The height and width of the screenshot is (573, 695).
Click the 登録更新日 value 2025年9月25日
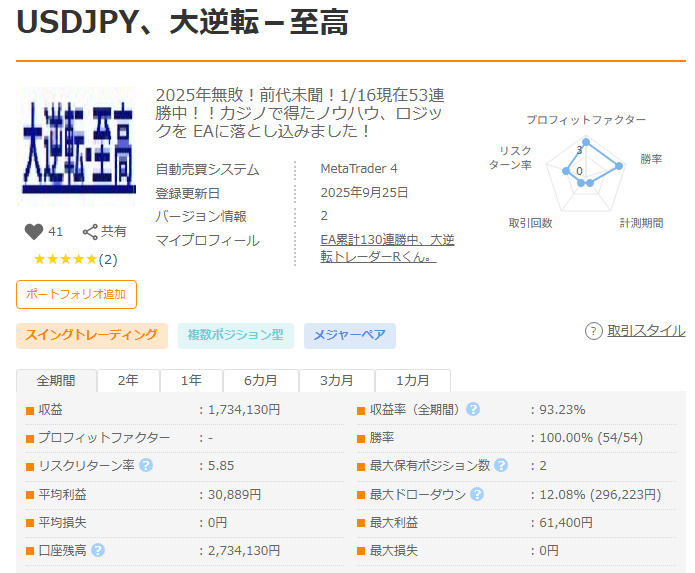pos(364,192)
